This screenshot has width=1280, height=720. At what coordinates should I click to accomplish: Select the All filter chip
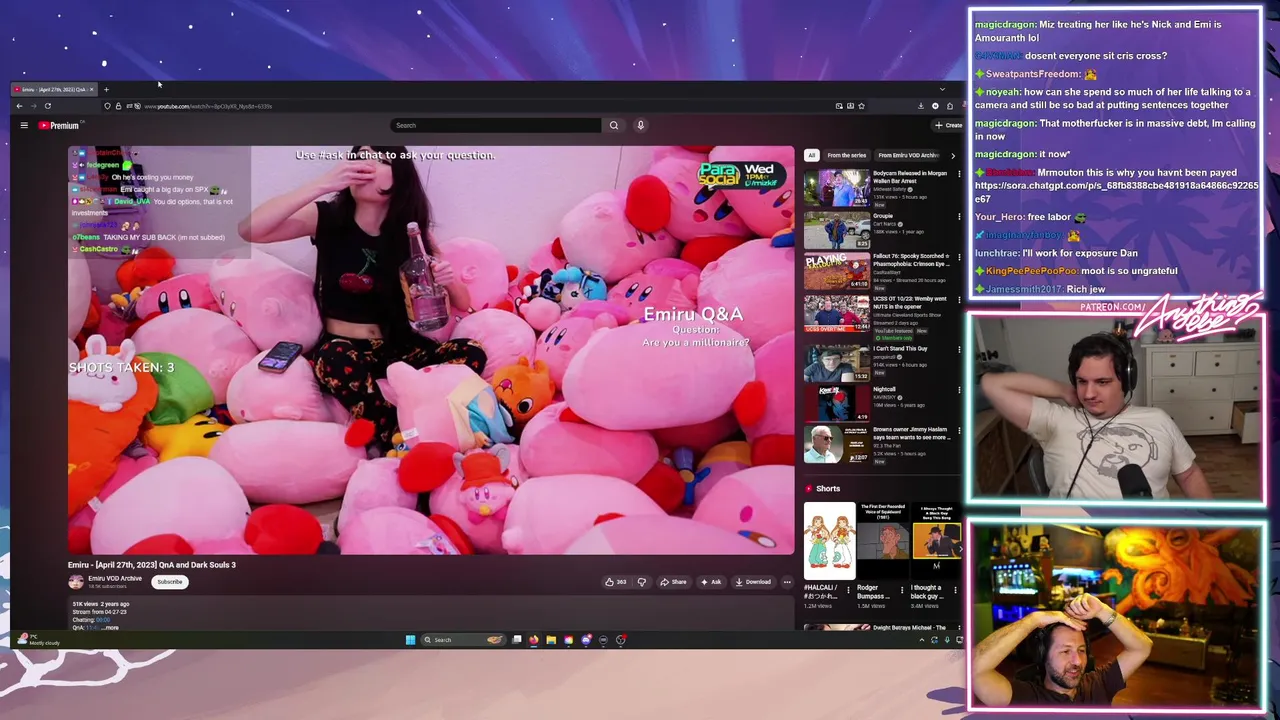pos(812,155)
